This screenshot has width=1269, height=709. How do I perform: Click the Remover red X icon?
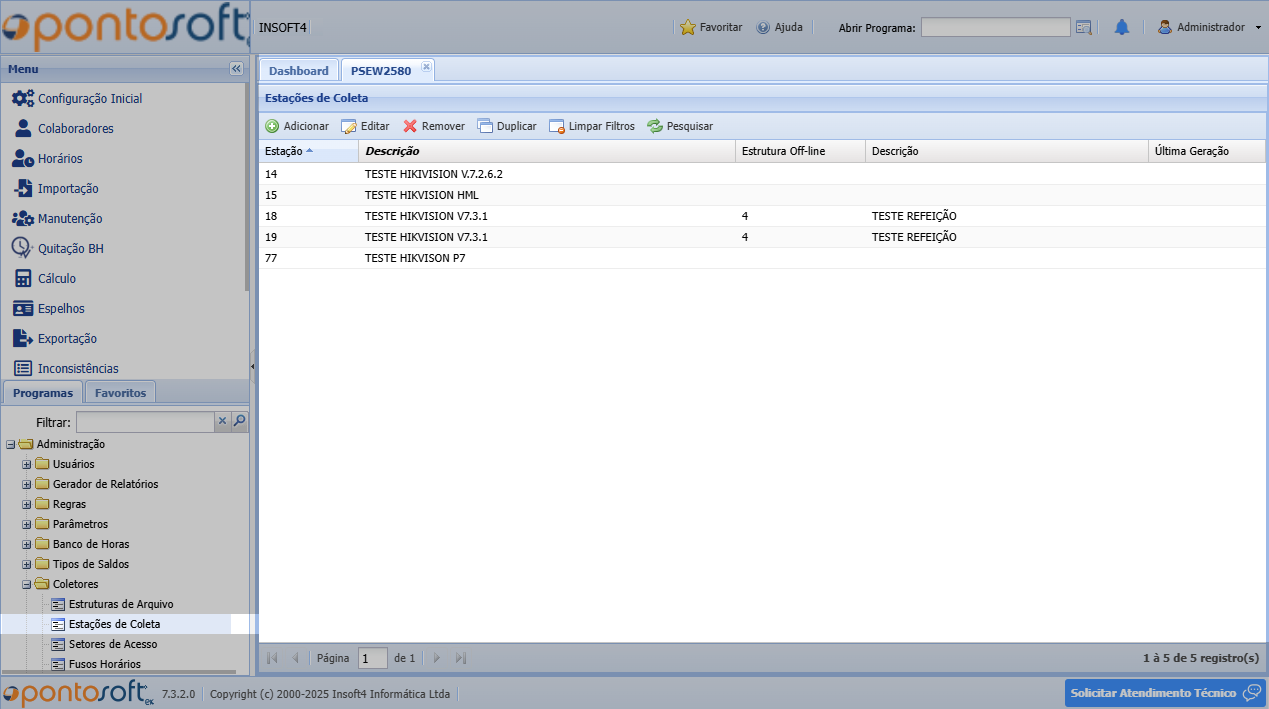pos(410,127)
